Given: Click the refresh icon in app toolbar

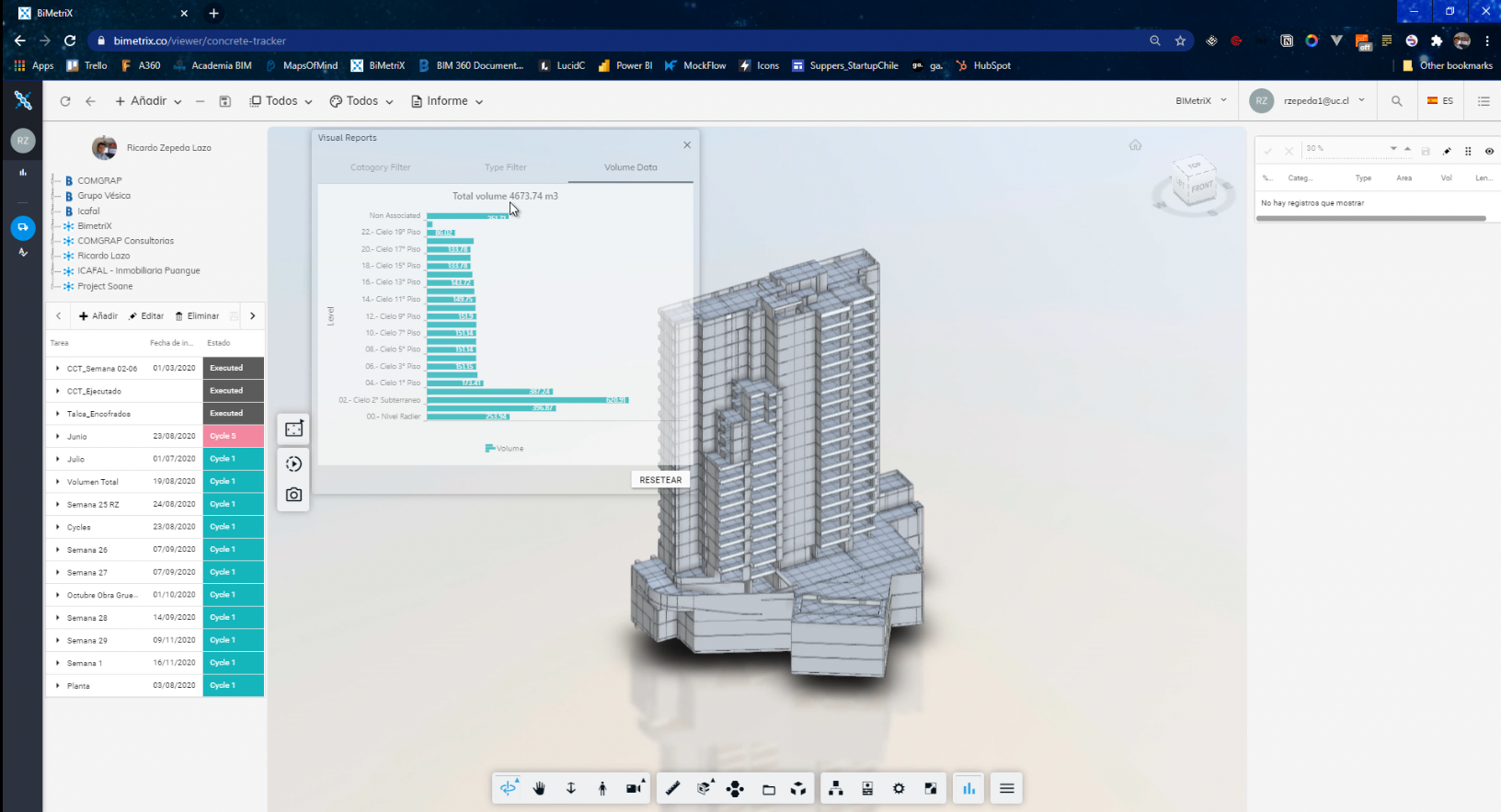Looking at the screenshot, I should [x=65, y=101].
